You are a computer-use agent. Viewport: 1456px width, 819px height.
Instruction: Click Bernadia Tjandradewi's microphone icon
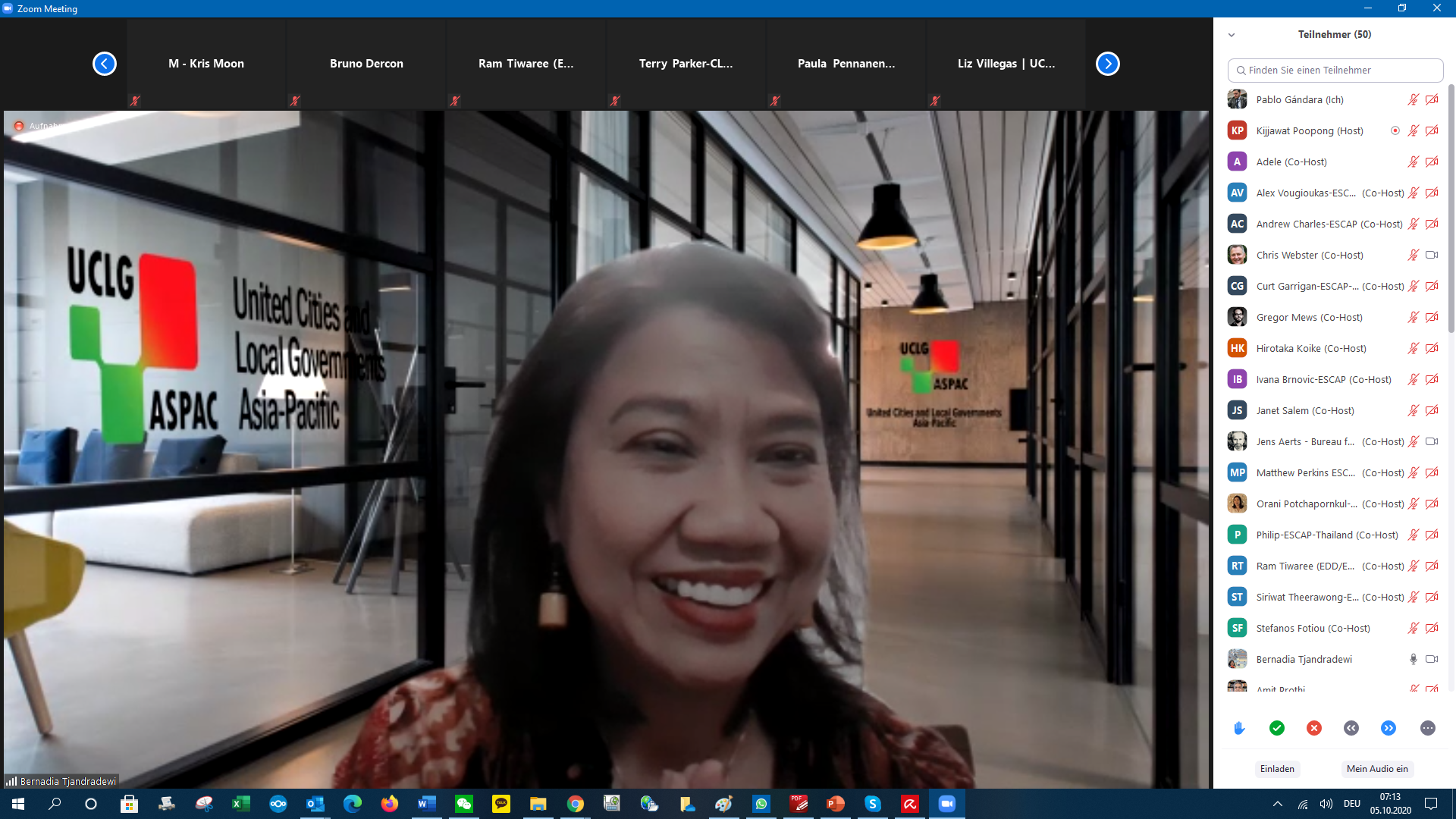coord(1414,659)
